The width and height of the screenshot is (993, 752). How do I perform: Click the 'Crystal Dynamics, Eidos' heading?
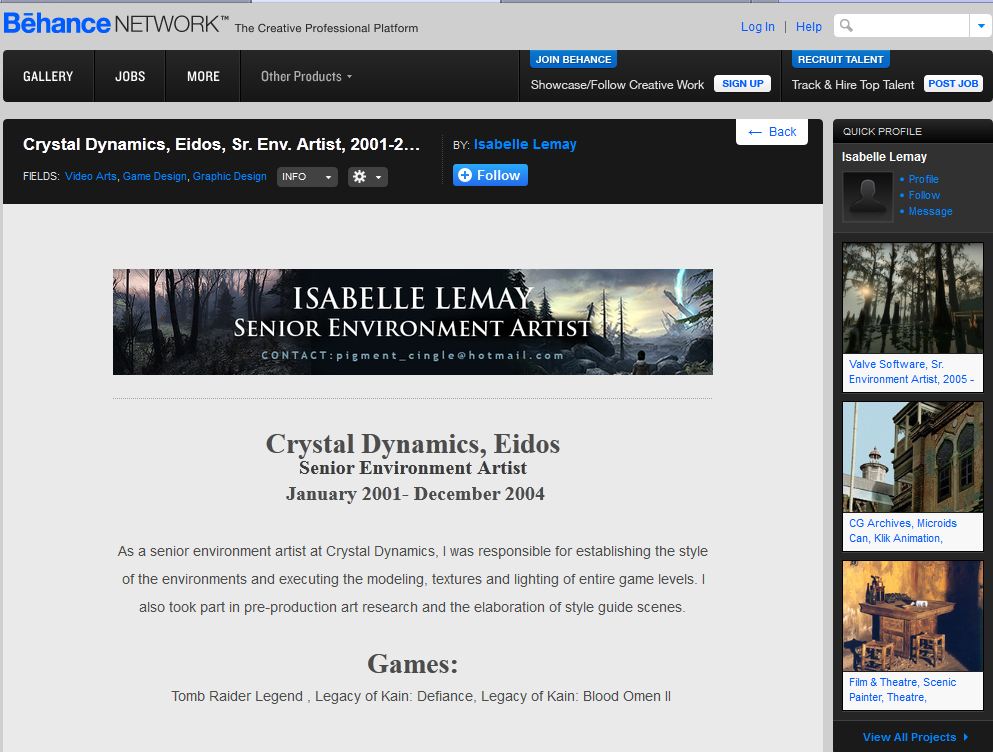(x=413, y=444)
